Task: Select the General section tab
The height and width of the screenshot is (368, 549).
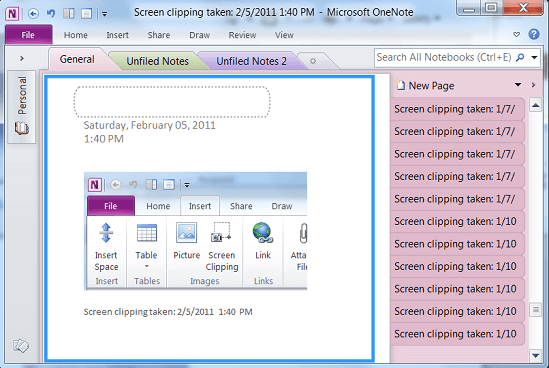Action: 77,59
